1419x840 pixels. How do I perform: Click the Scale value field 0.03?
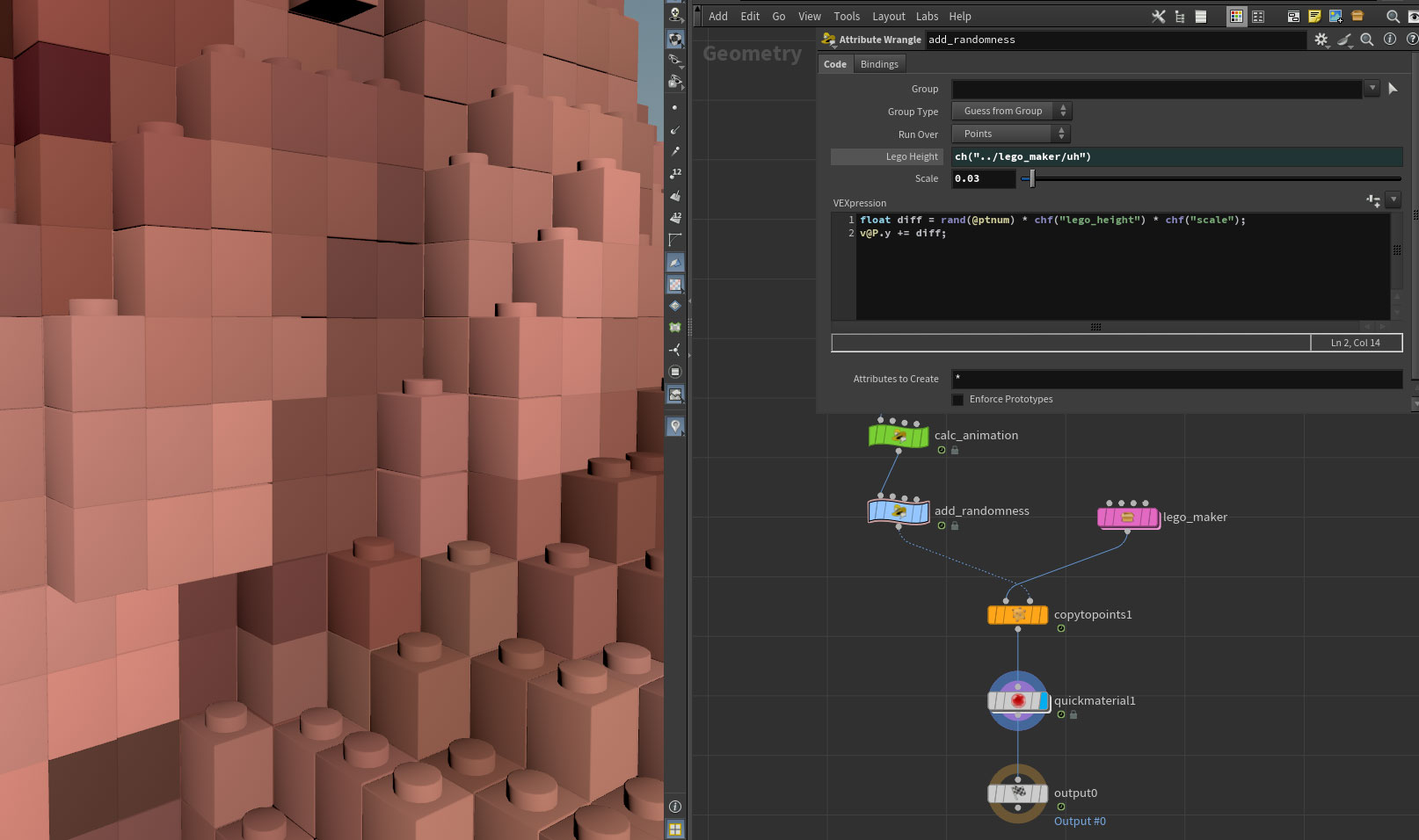(984, 178)
